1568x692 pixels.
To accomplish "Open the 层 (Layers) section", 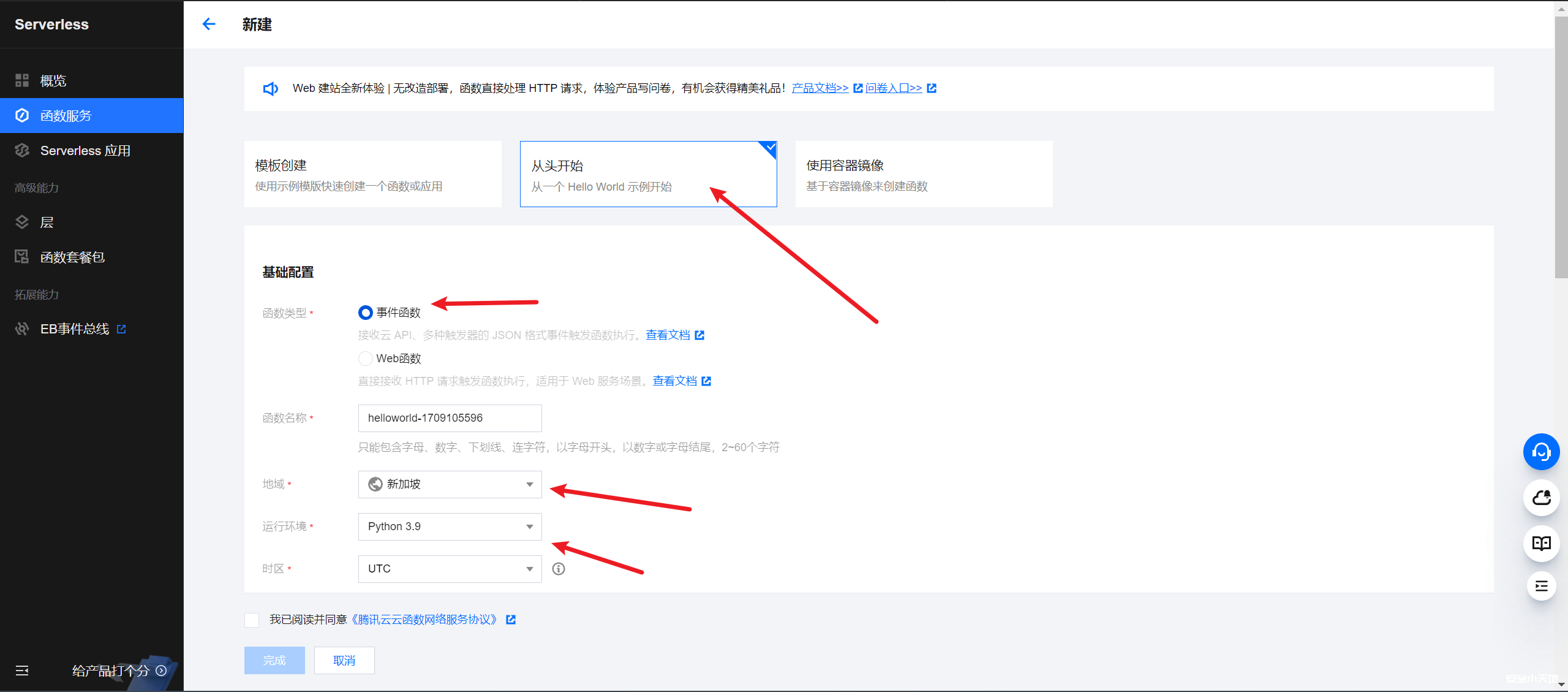I will pos(47,221).
